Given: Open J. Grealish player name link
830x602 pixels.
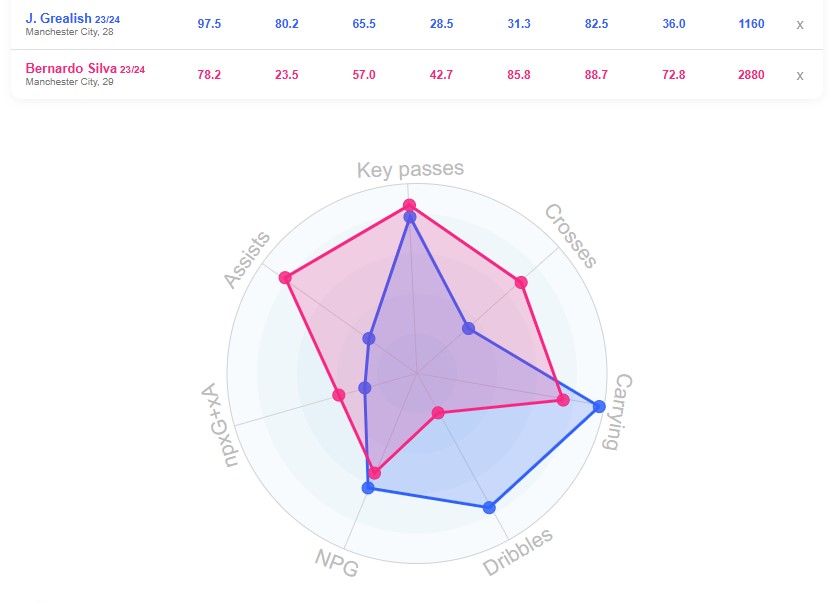Looking at the screenshot, I should coord(57,19).
